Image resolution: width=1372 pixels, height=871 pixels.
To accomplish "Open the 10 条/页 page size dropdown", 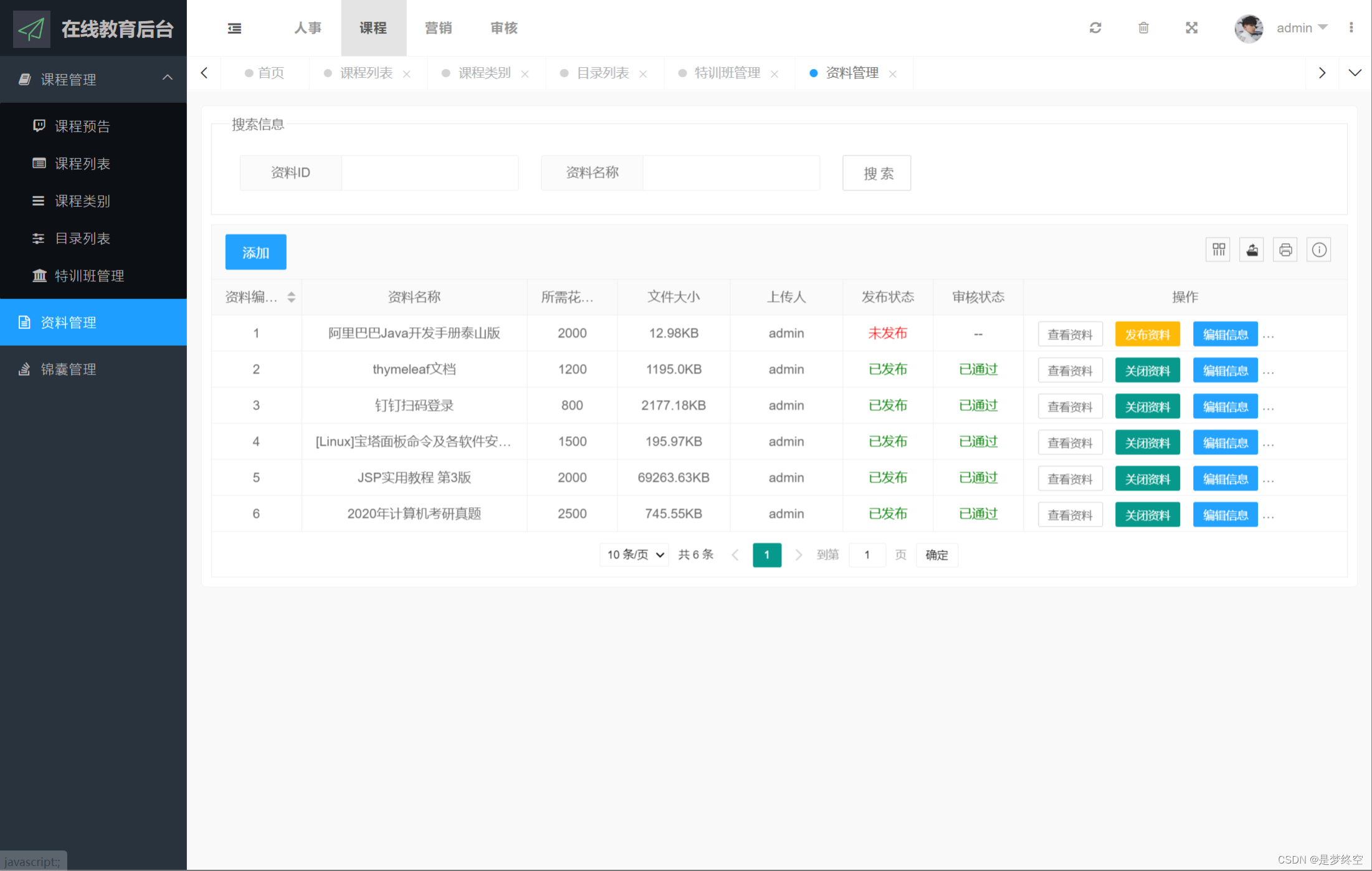I will tap(634, 554).
